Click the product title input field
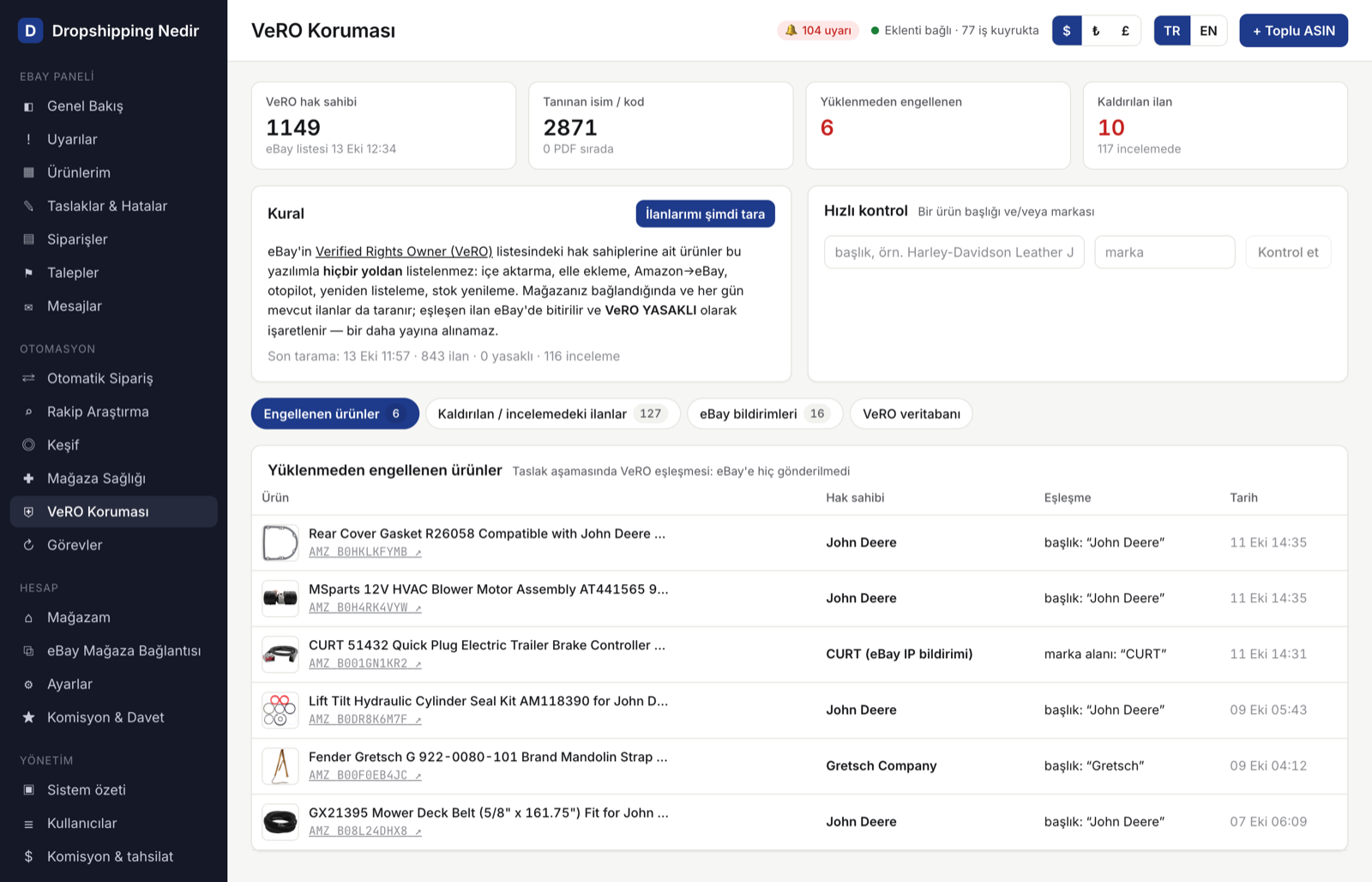This screenshot has height=882, width=1372. pos(954,252)
